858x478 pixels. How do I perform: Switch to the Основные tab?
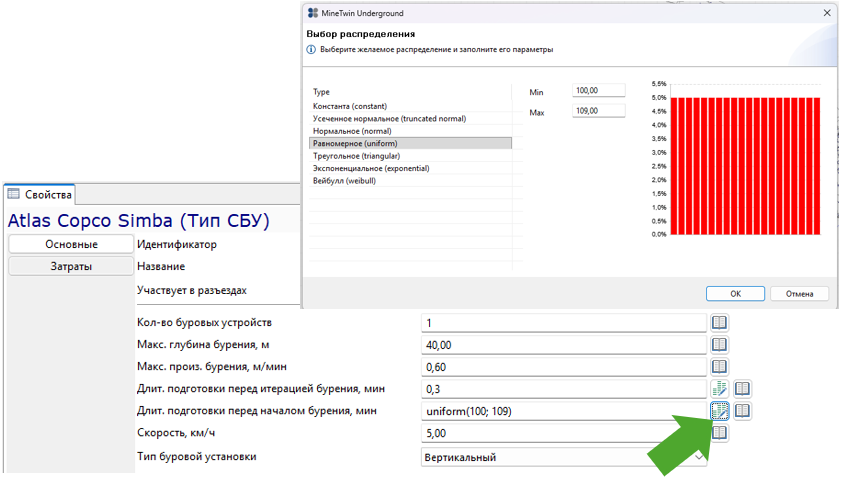[x=71, y=244]
